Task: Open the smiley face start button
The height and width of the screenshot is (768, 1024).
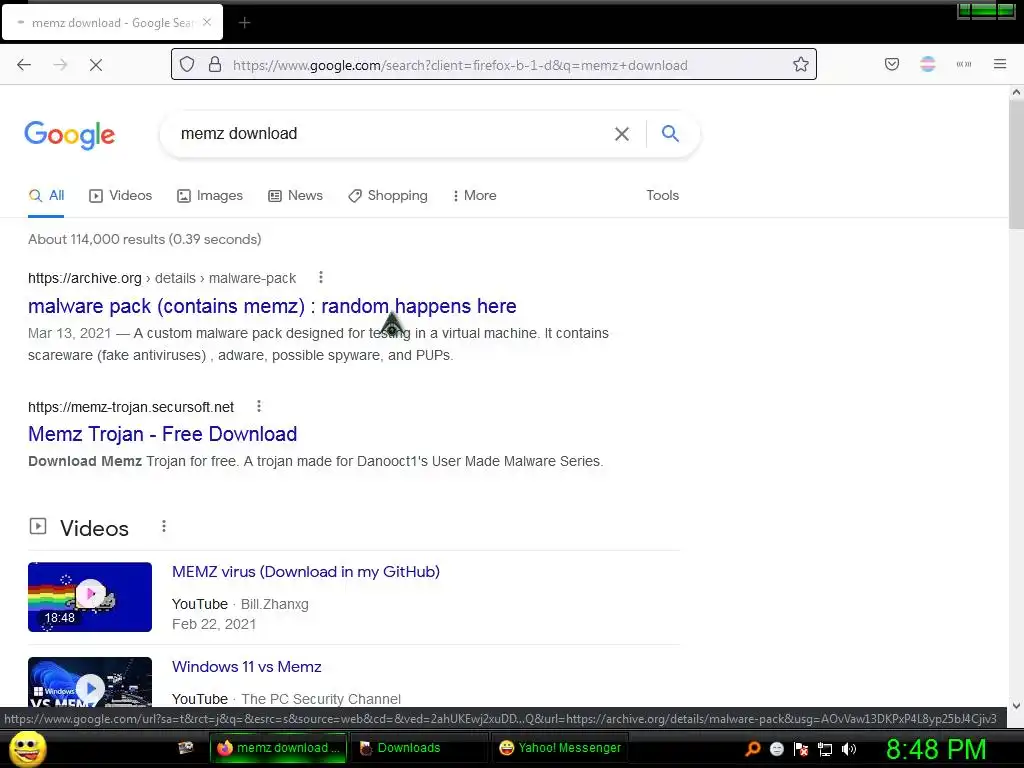Action: pos(28,748)
